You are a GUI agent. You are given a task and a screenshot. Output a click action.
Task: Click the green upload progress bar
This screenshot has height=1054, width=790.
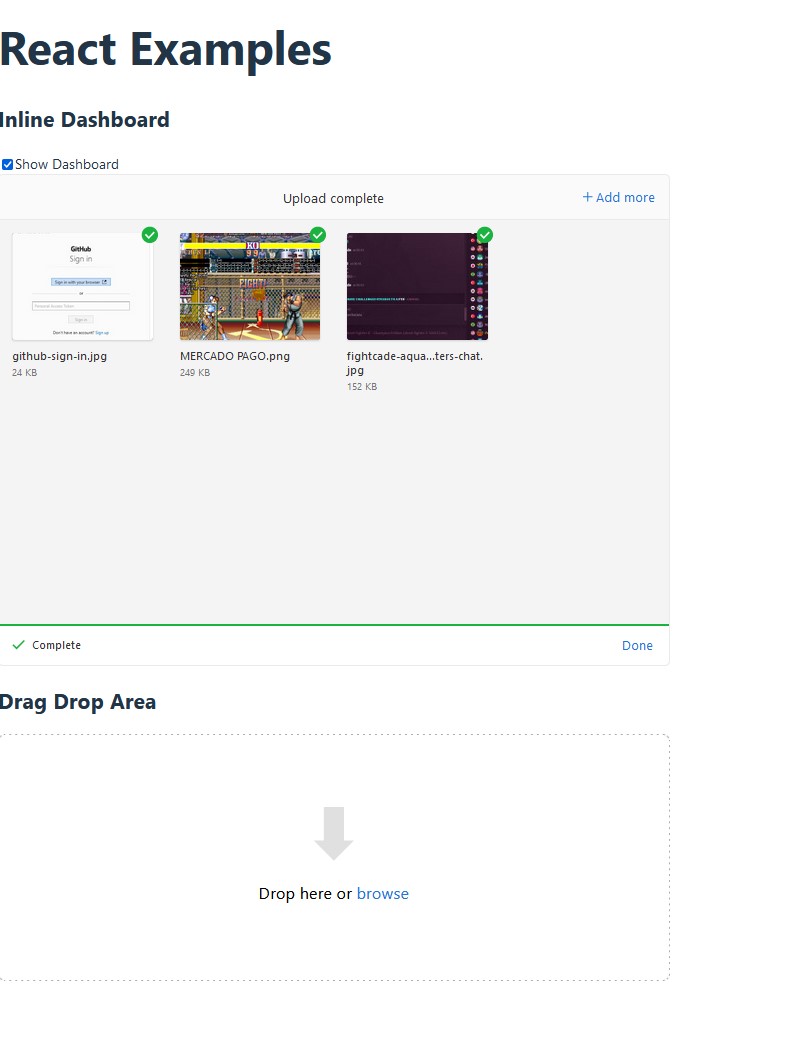(x=334, y=624)
